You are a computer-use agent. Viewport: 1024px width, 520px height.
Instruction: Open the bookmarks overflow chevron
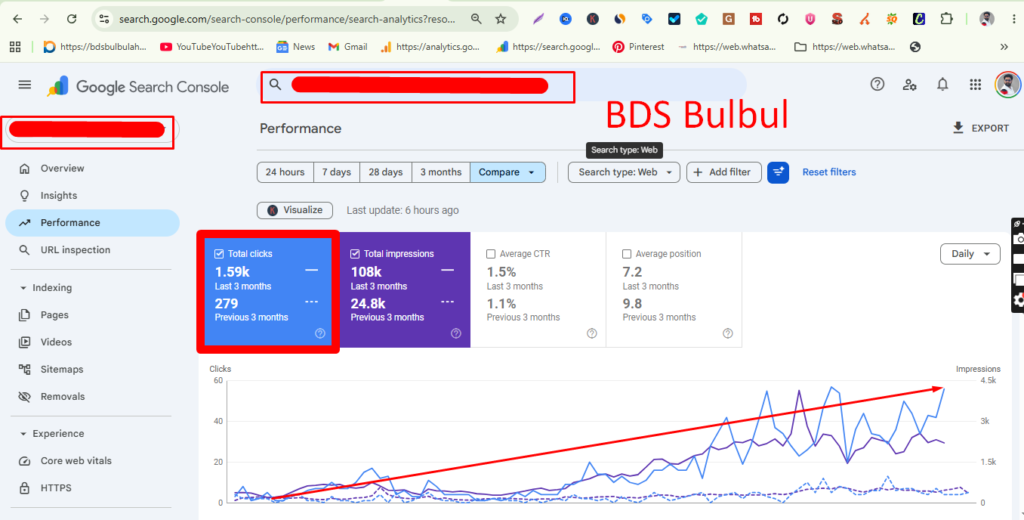click(x=1004, y=47)
